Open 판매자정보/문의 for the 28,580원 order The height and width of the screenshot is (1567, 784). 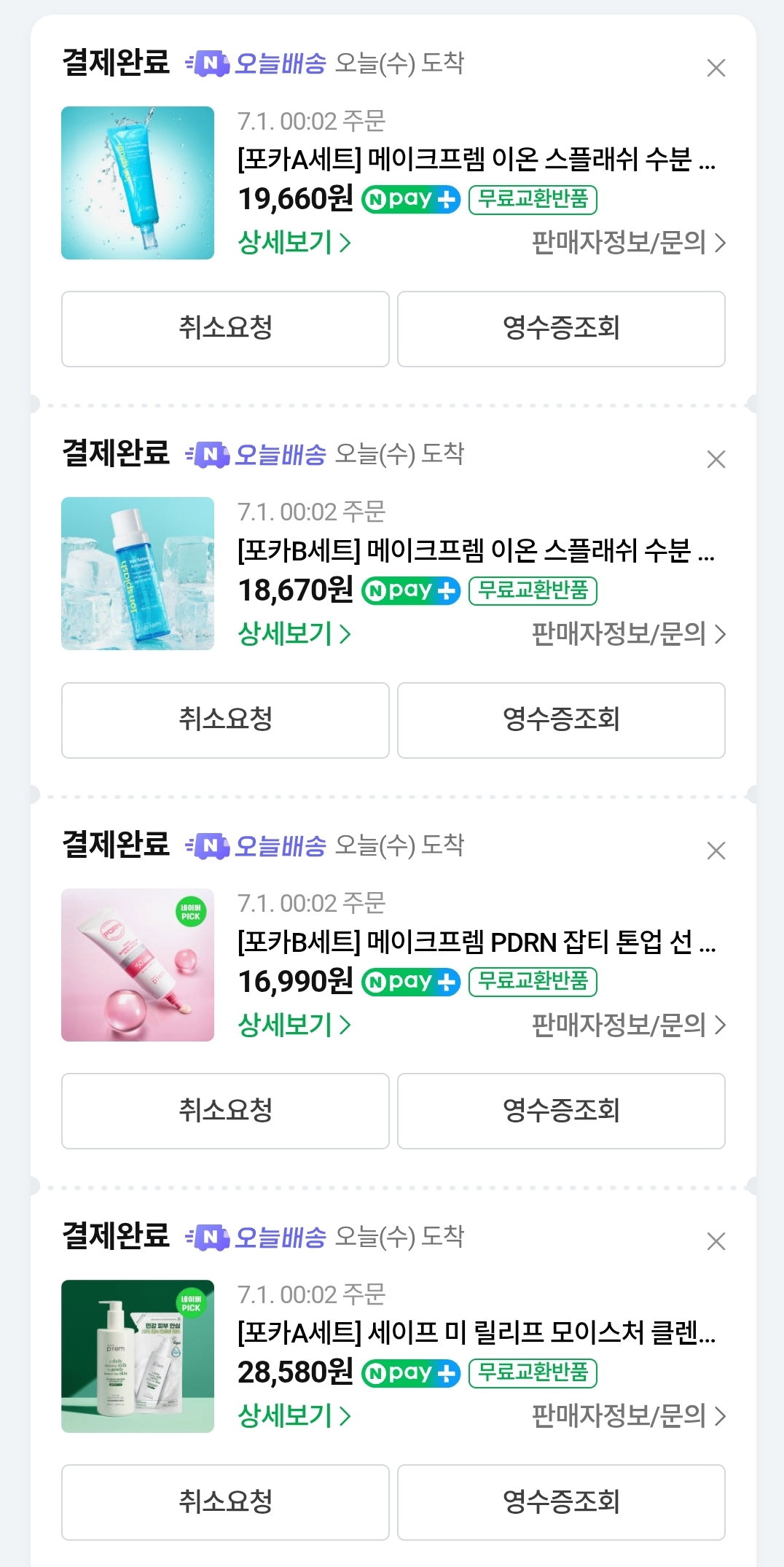click(x=629, y=1416)
